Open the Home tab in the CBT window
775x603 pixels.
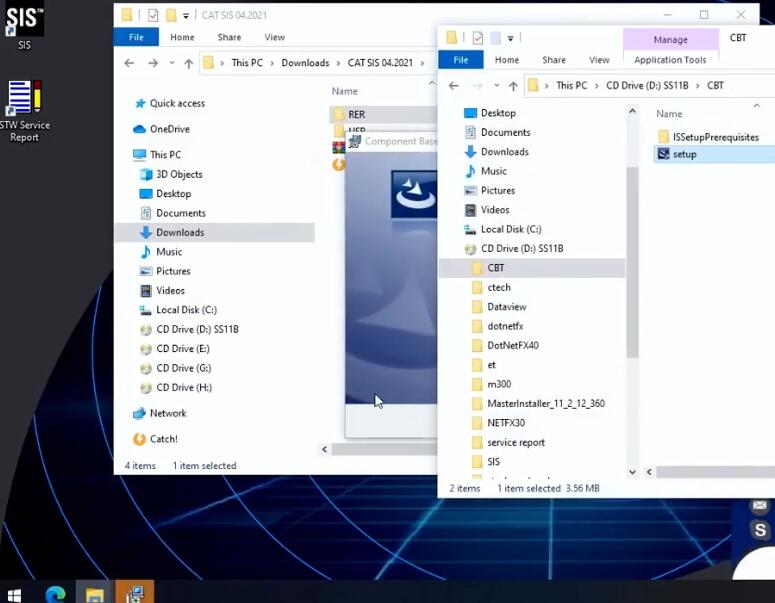(x=507, y=60)
